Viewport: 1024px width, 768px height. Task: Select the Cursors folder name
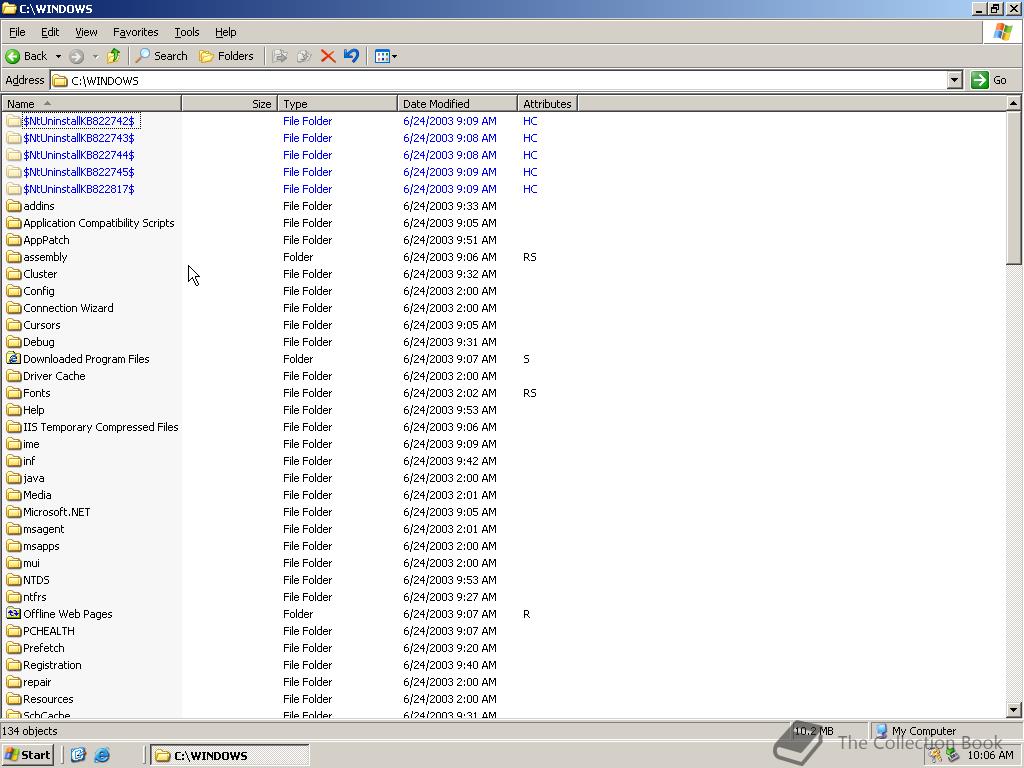tap(42, 325)
